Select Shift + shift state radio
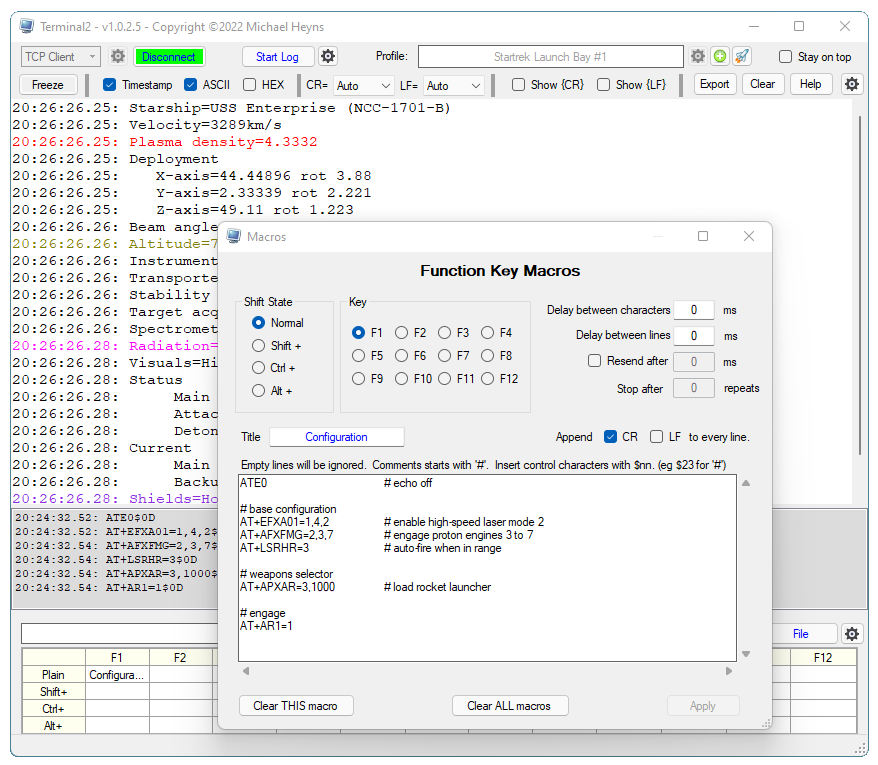This screenshot has height=765, width=878. point(258,346)
